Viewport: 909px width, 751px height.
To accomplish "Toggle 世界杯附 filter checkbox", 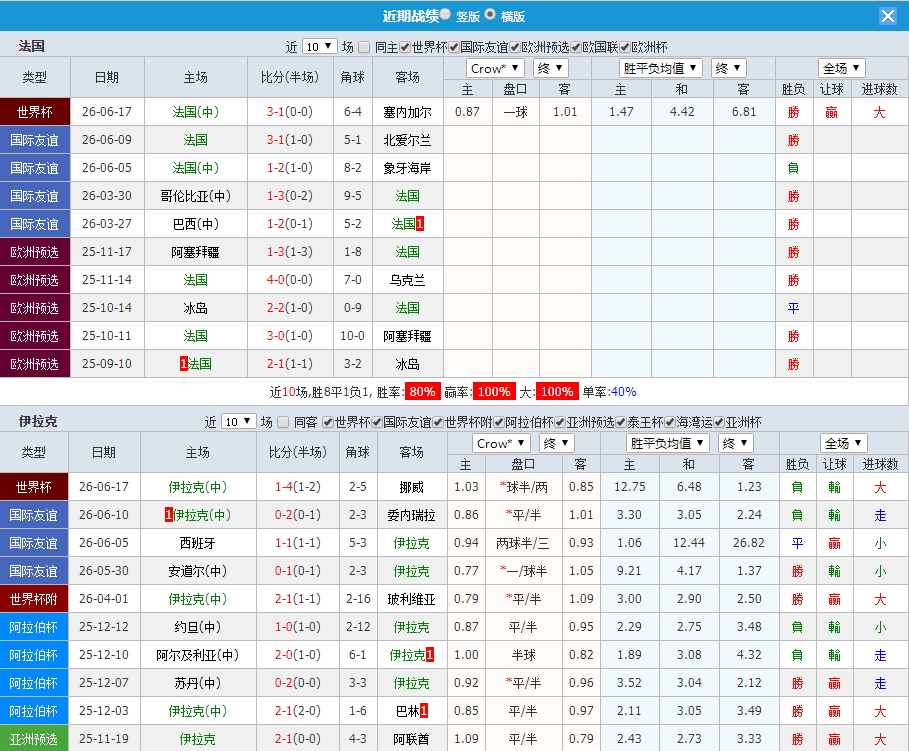I will click(x=438, y=422).
